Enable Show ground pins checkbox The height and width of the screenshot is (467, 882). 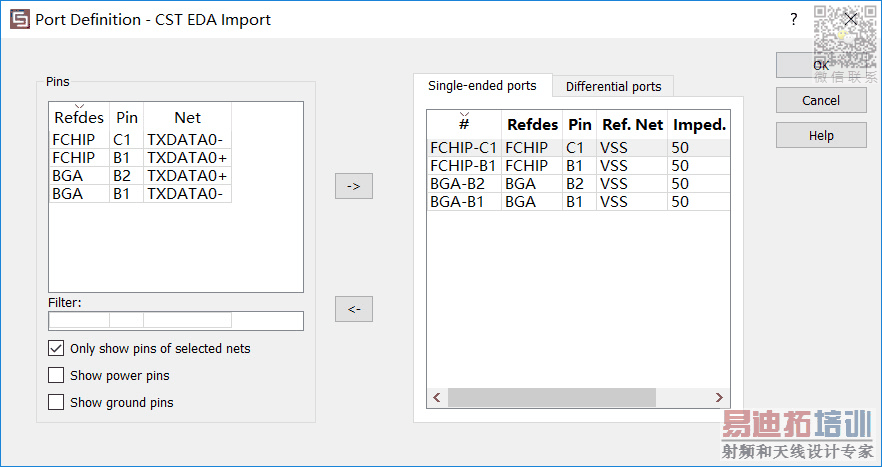(x=56, y=403)
